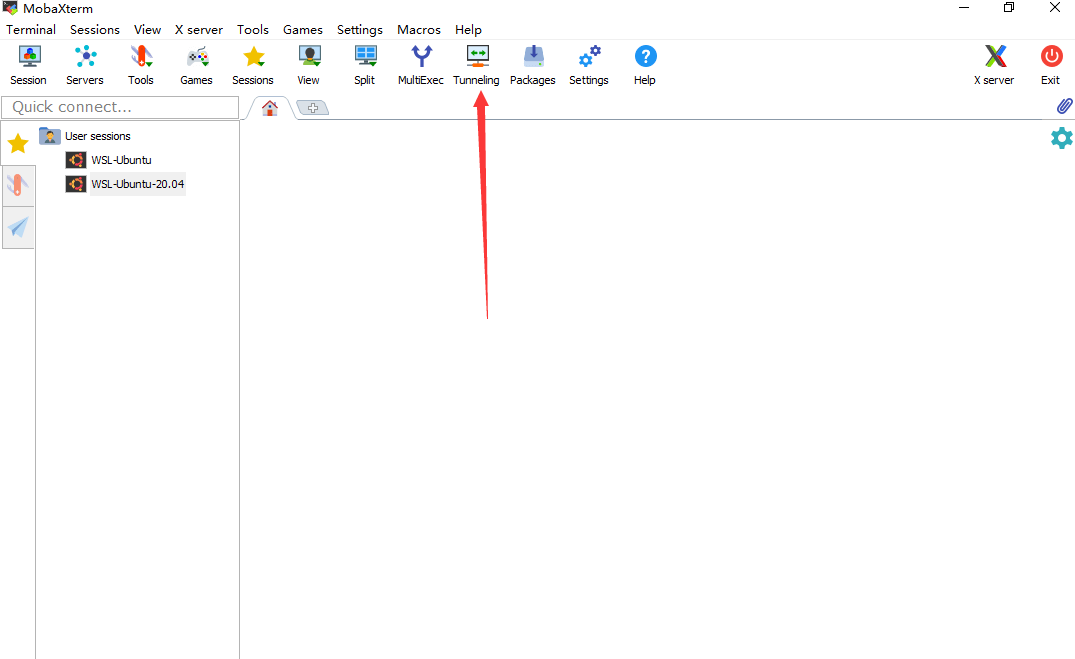The image size is (1075, 659).
Task: Launch the Games toolbar icon
Action: [x=197, y=65]
